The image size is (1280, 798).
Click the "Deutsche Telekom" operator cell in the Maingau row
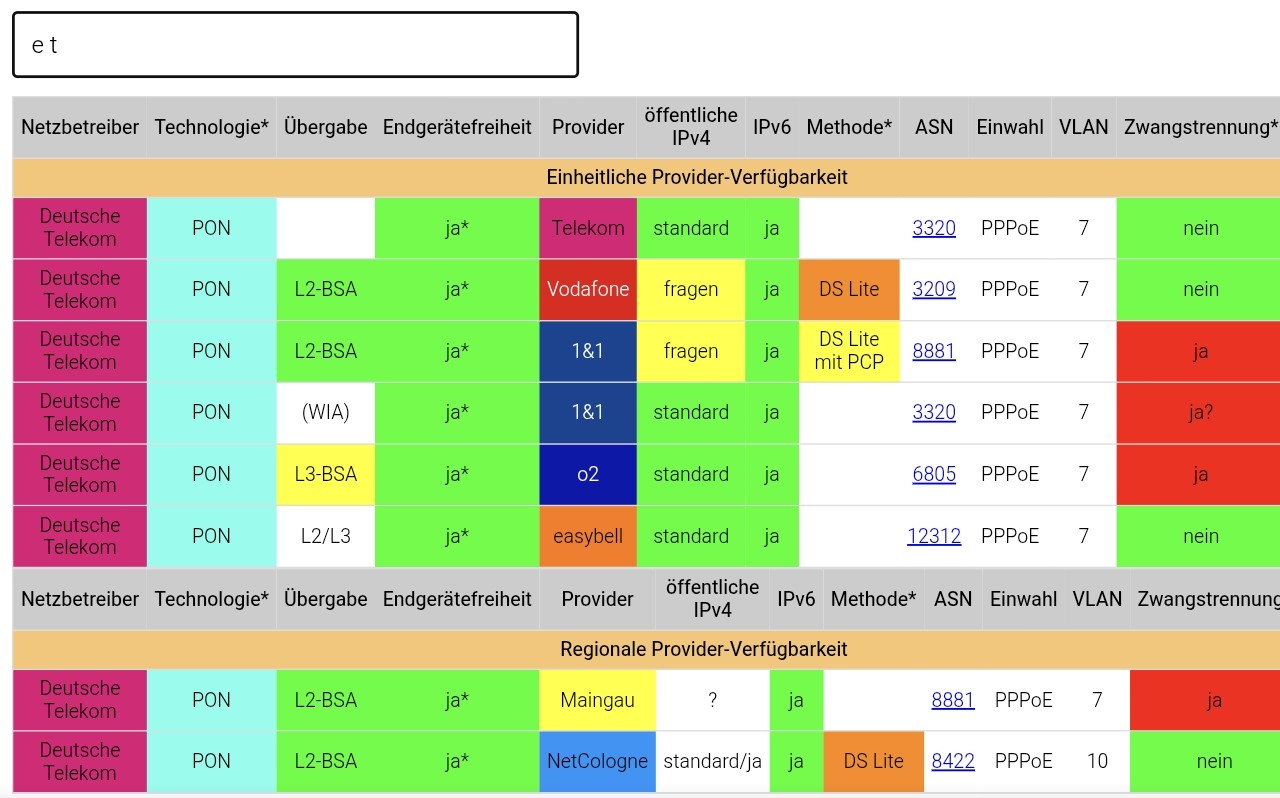coord(80,700)
